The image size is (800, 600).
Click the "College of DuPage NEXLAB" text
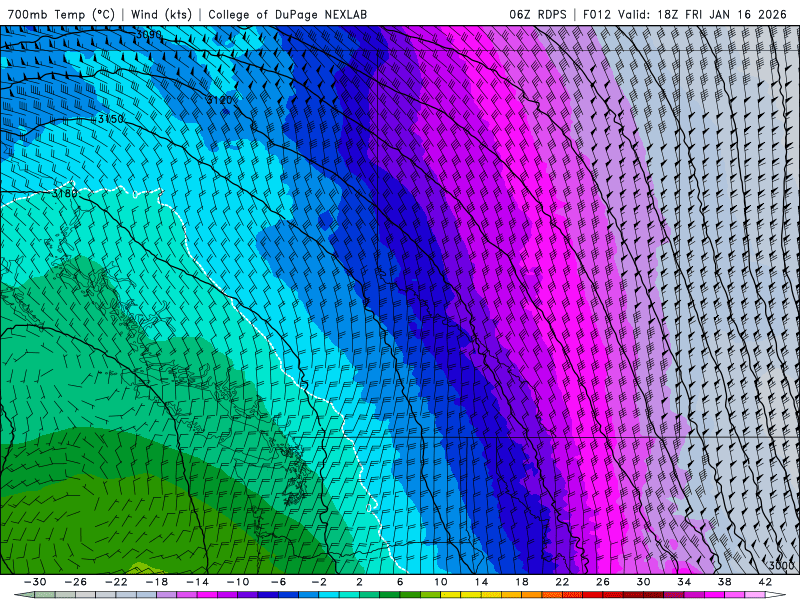click(x=287, y=14)
